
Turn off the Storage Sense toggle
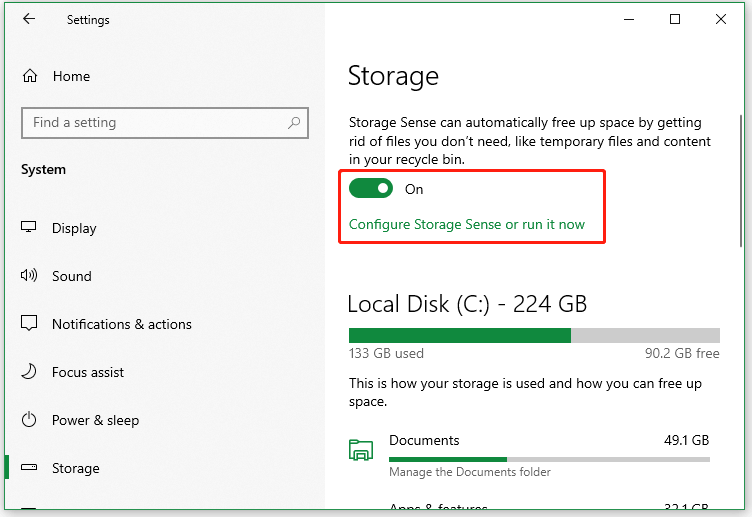click(370, 189)
